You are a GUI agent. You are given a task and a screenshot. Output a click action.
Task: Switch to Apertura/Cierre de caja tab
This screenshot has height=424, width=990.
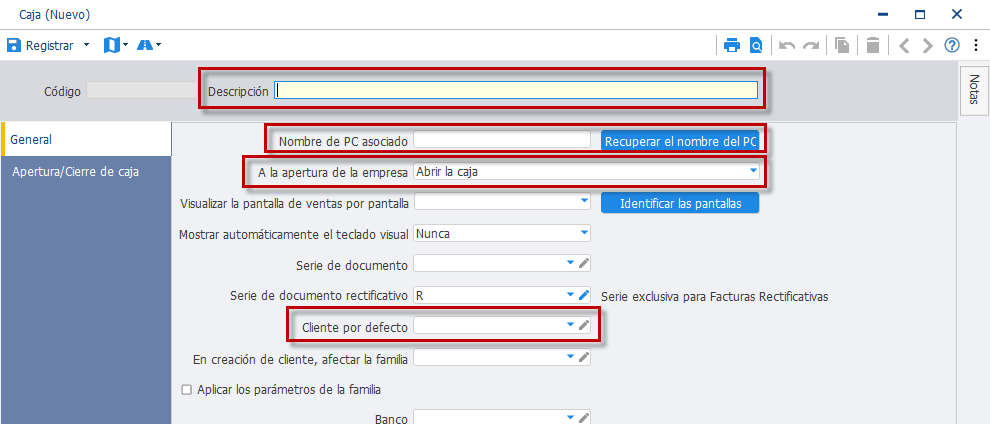pos(86,172)
